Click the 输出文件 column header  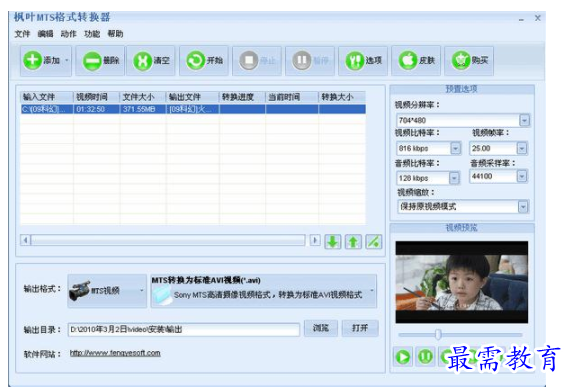pyautogui.click(x=193, y=97)
